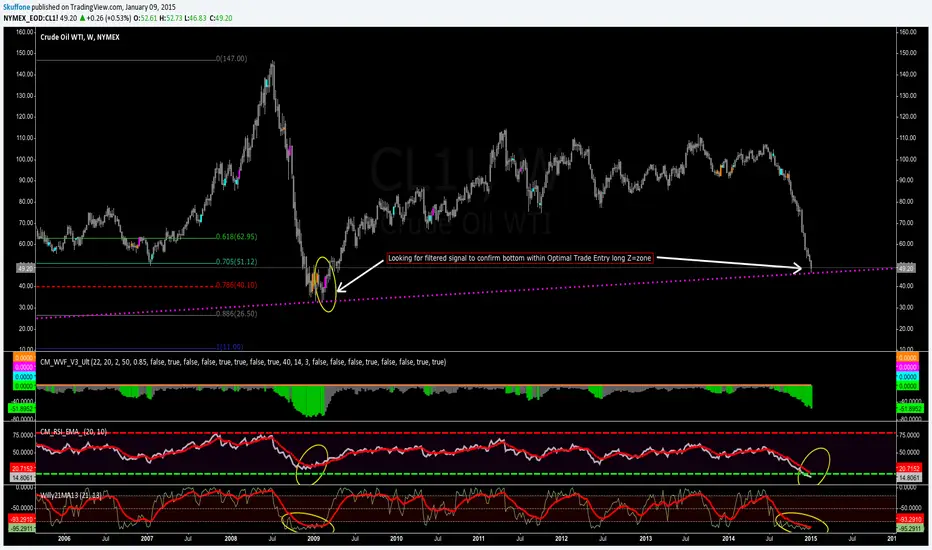
Task: Click the cyan 0.0000 label on the right scale
Action: click(x=907, y=376)
